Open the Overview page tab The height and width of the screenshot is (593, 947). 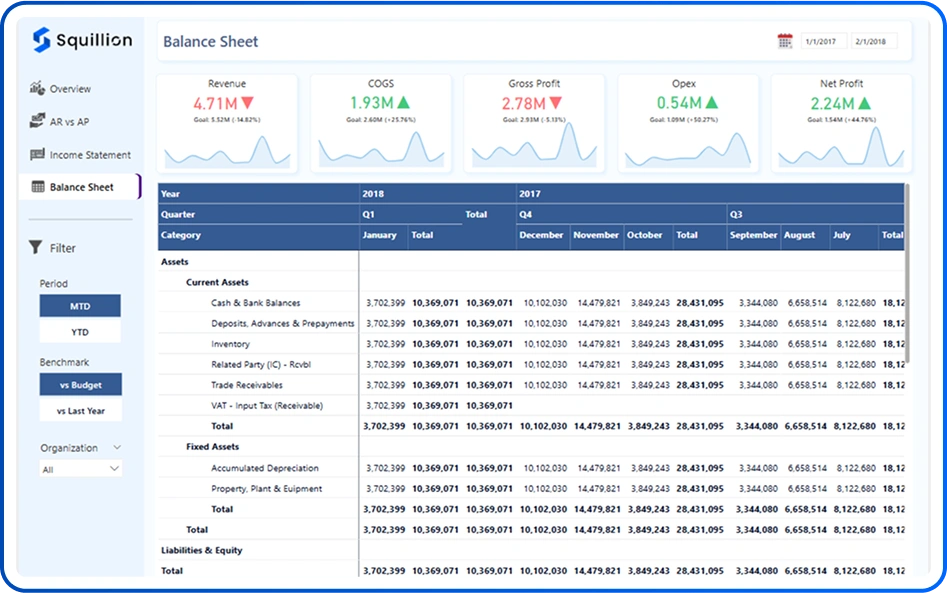point(70,89)
